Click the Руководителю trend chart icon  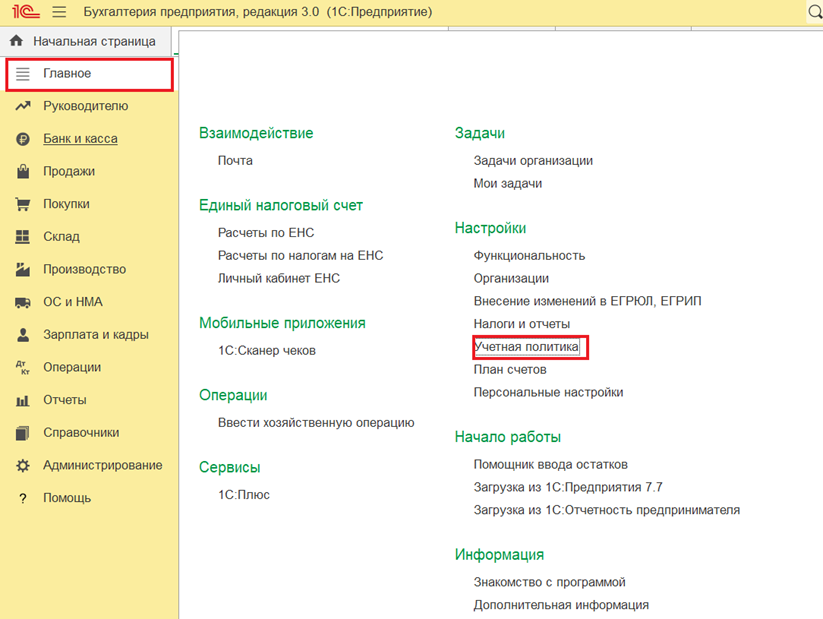click(x=23, y=106)
